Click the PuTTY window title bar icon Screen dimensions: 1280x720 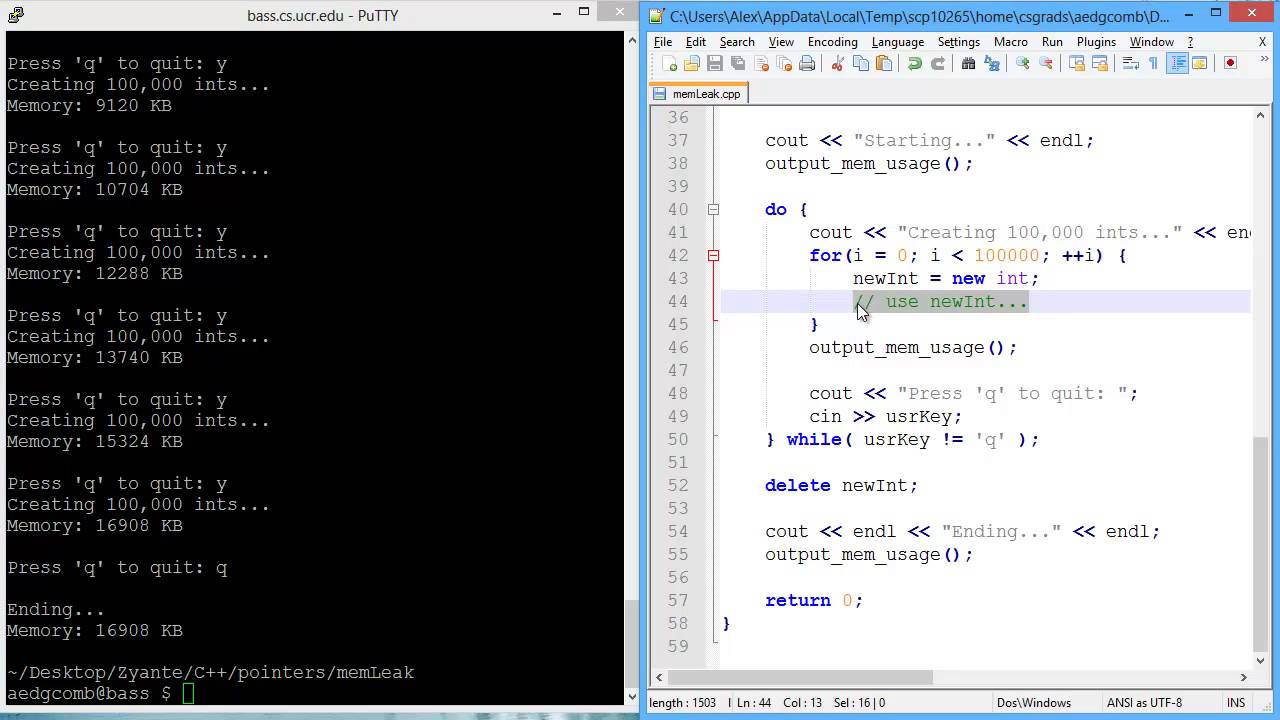coord(15,14)
